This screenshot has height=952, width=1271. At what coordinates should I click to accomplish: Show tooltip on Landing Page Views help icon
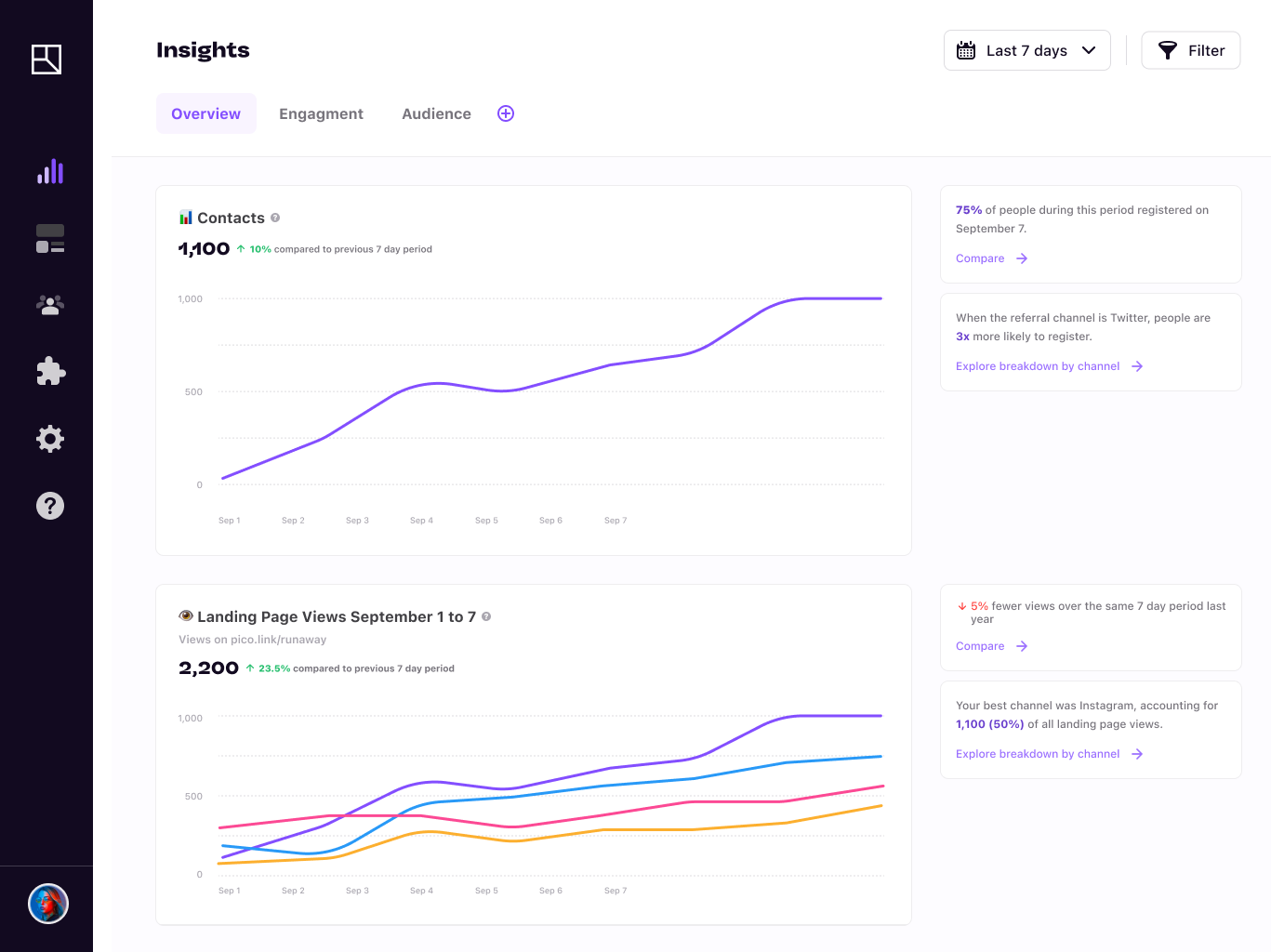485,616
